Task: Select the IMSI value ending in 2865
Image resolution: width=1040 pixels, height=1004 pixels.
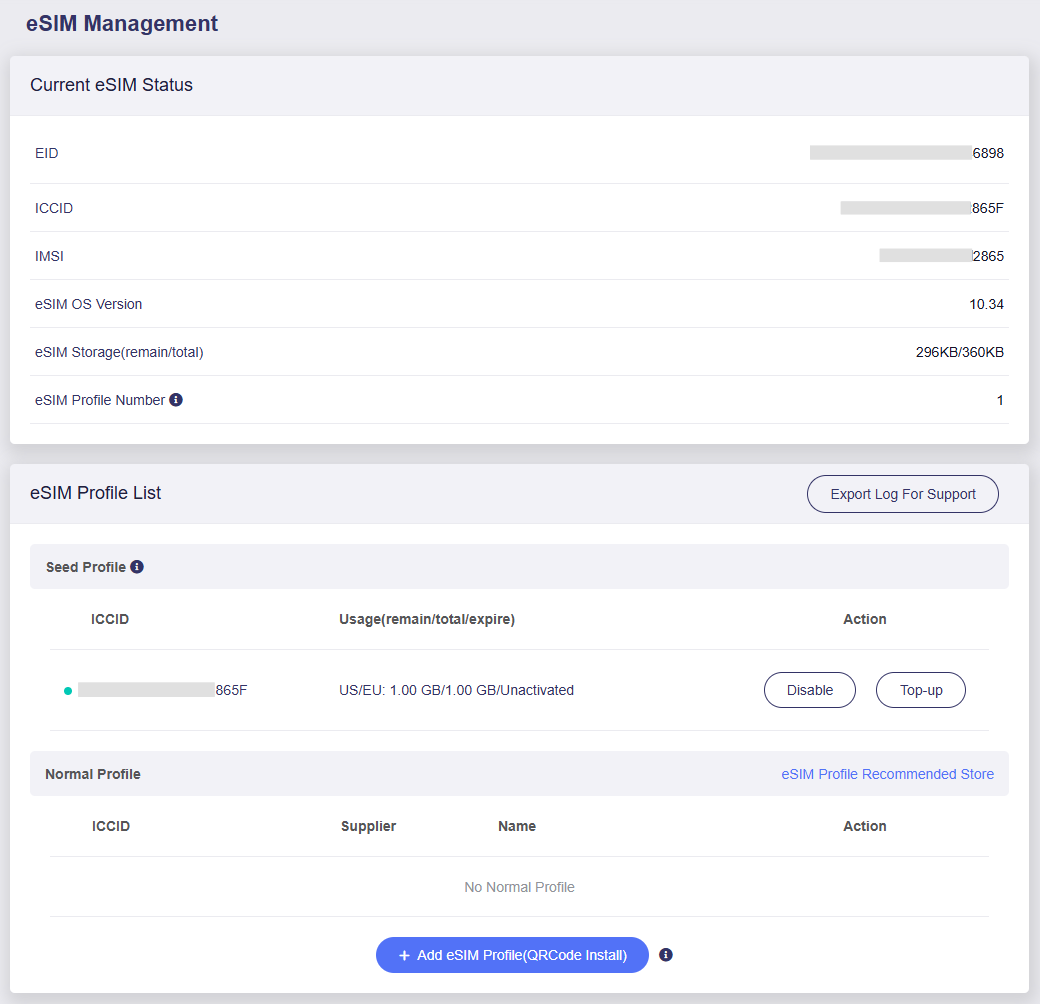Action: (x=941, y=256)
